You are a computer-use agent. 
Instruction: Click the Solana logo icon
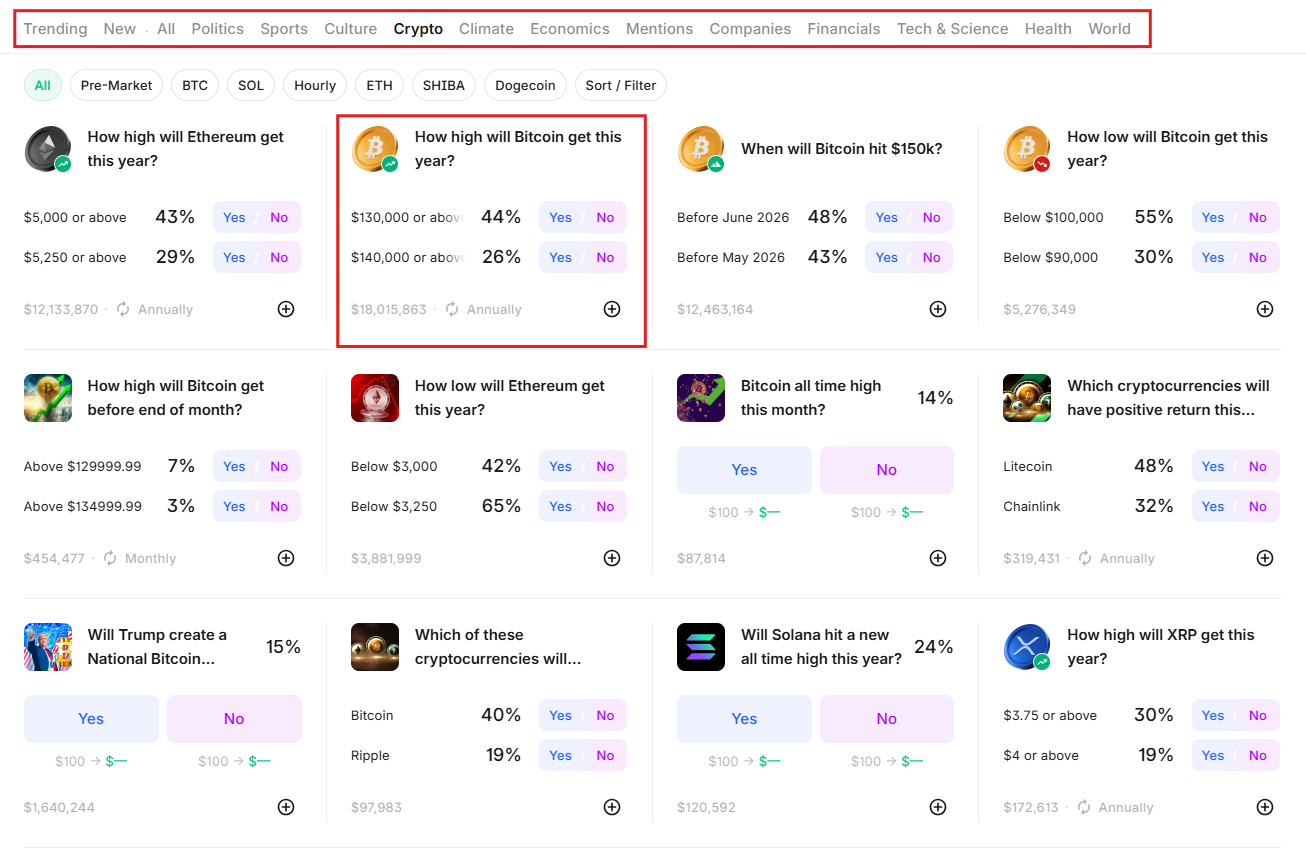click(700, 647)
